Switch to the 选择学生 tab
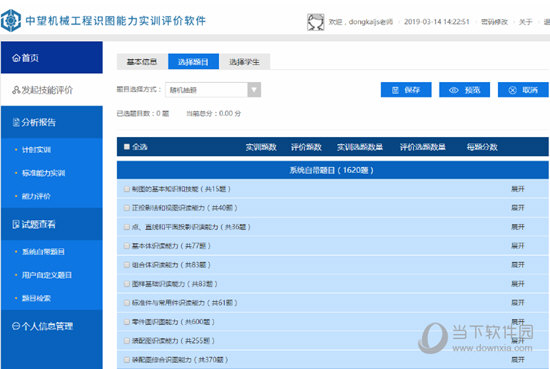The image size is (550, 369). click(x=244, y=62)
